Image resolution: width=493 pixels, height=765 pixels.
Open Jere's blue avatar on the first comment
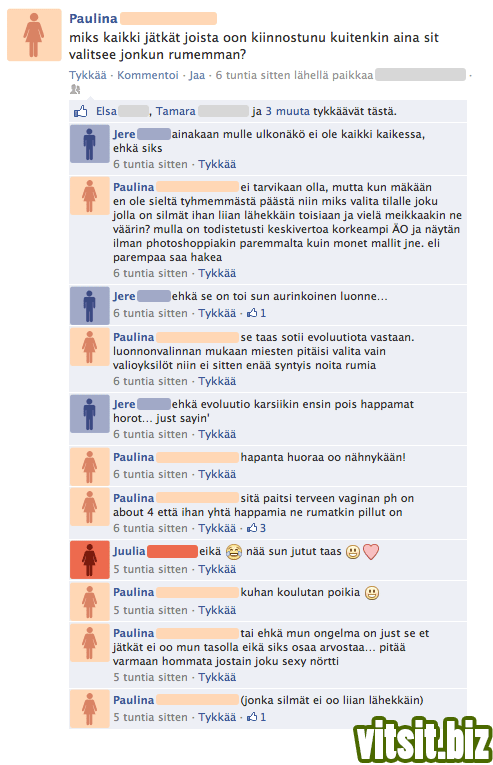pos(89,143)
